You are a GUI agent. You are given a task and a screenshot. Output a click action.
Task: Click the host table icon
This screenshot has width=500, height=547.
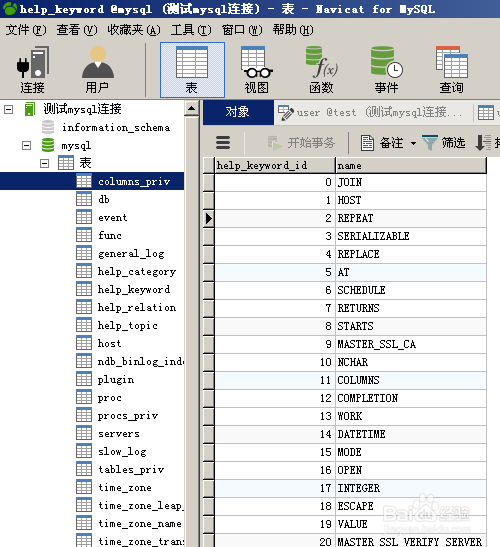click(84, 343)
